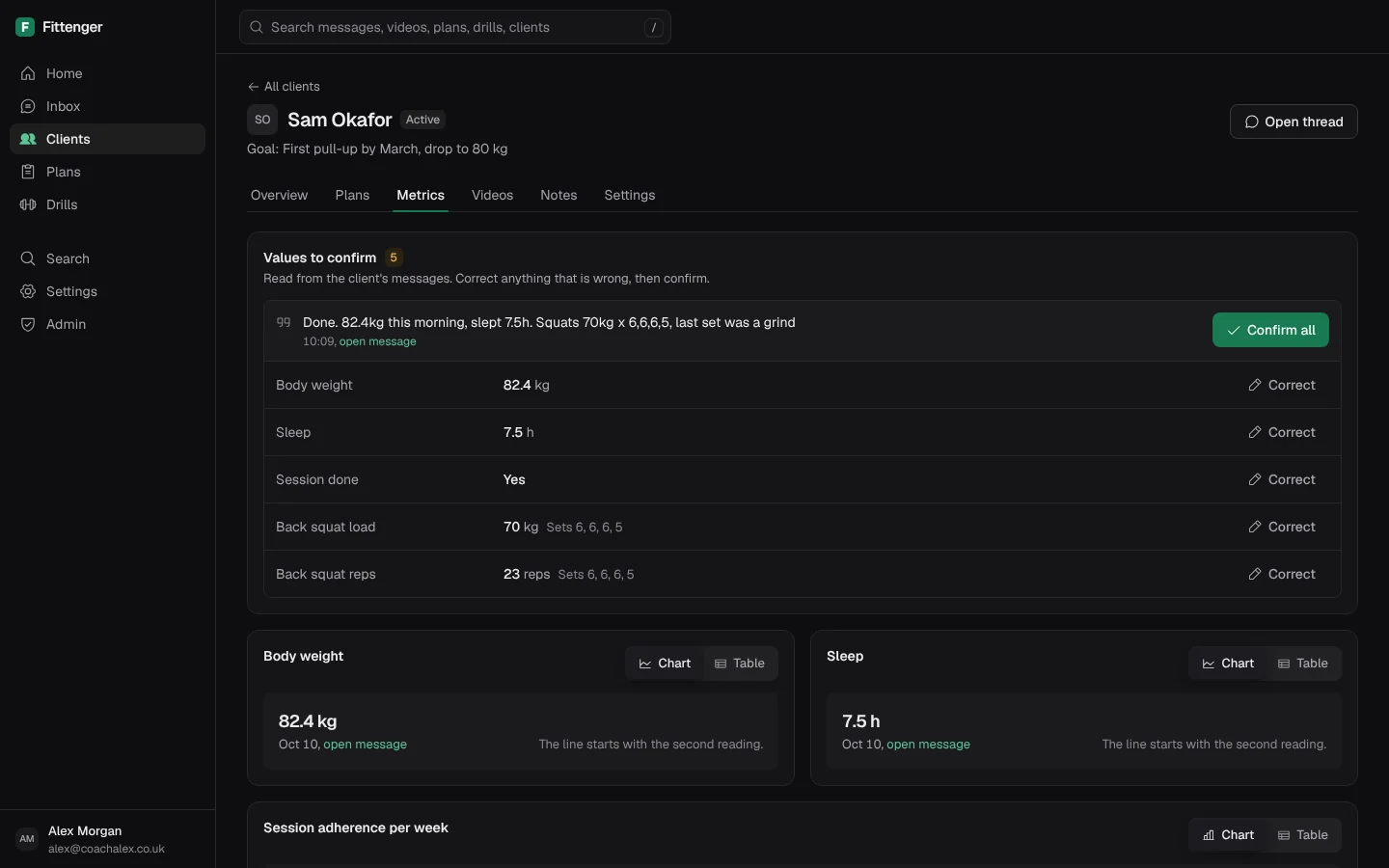Switch Sleep card to Chart view

[1228, 664]
